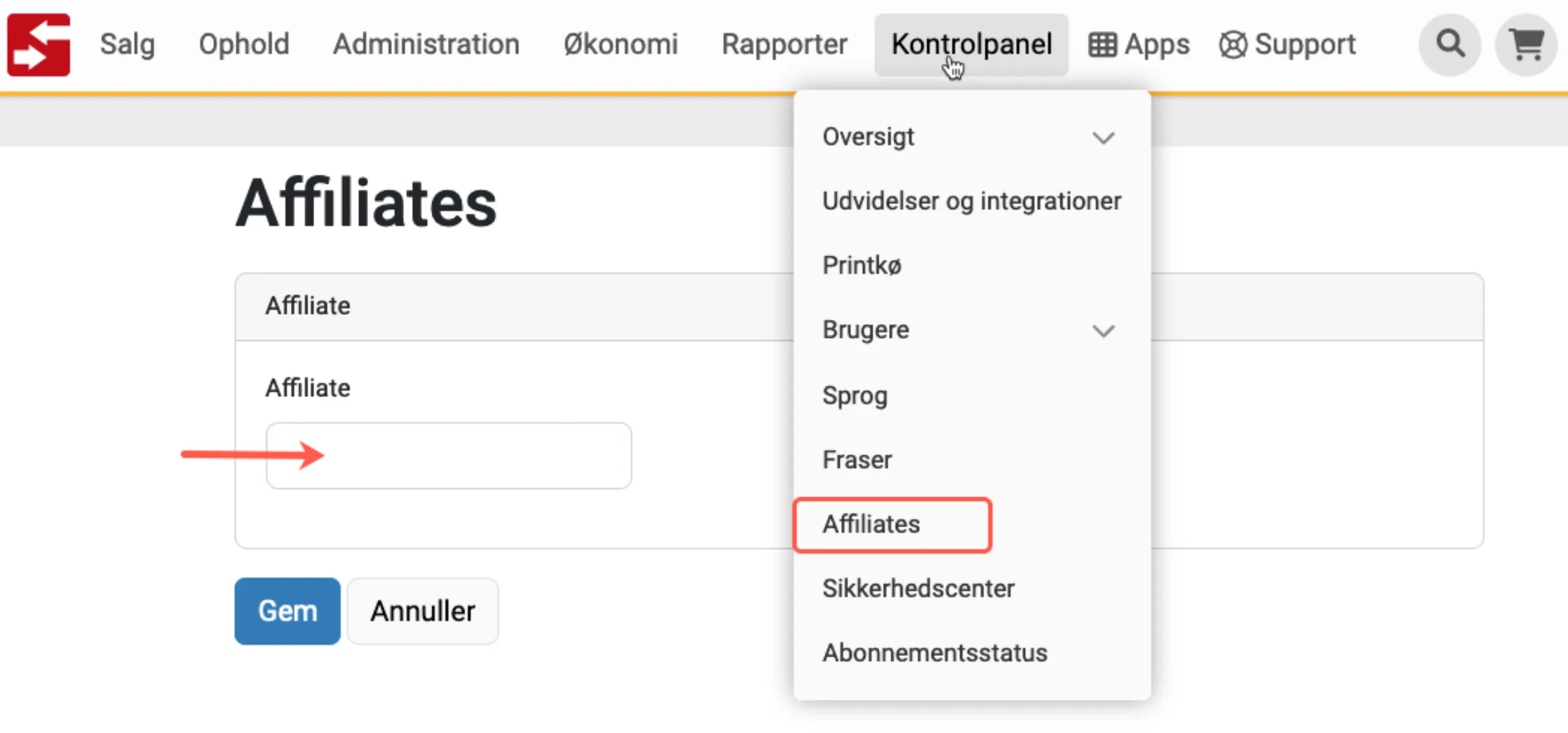Viewport: 1568px width, 733px height.
Task: Click the Annuller button
Action: coord(422,611)
